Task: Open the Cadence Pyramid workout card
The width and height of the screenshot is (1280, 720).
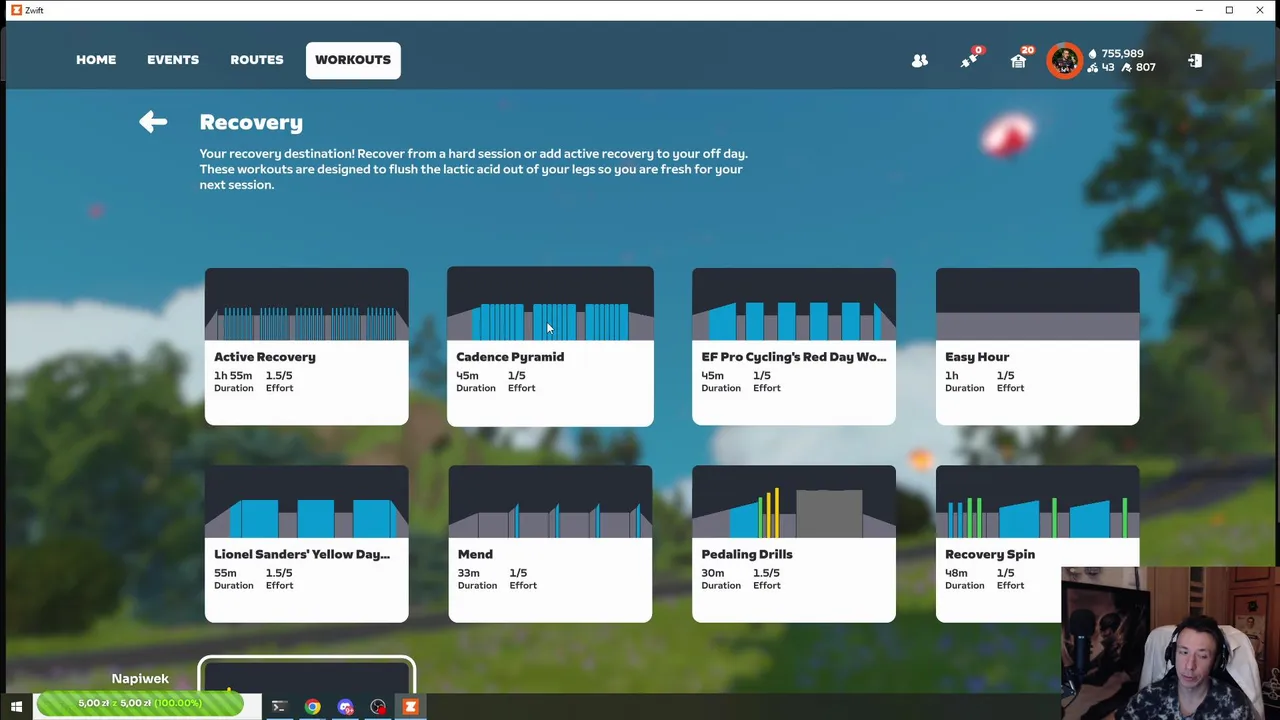Action: point(550,346)
